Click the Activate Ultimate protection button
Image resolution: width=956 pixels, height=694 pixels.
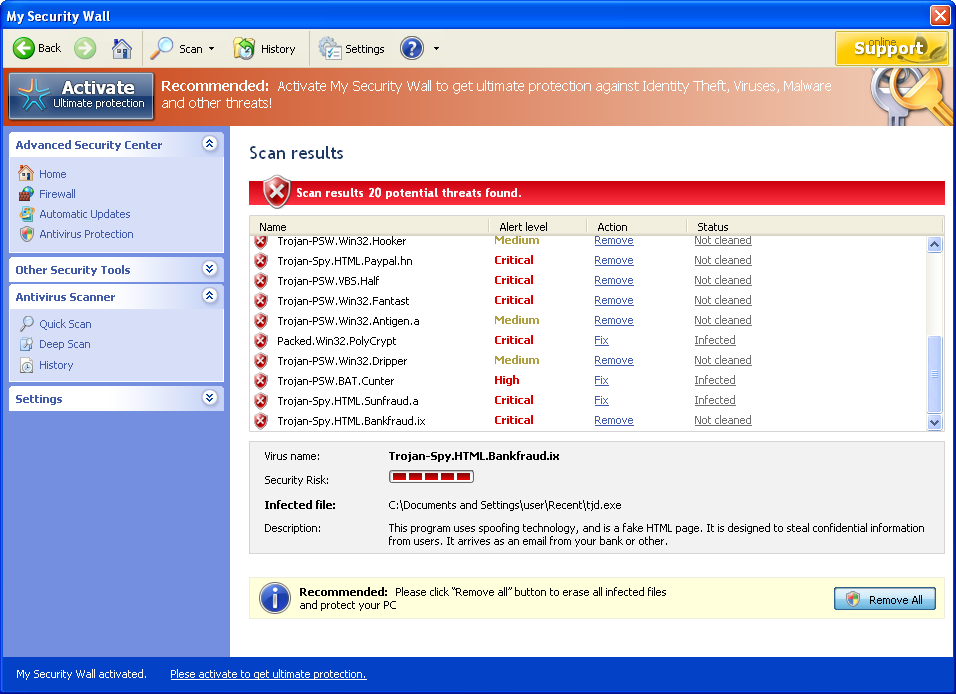81,95
